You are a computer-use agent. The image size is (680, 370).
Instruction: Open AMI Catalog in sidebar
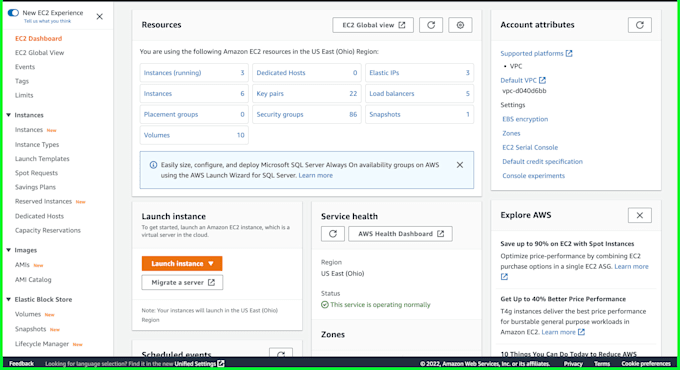tap(33, 280)
